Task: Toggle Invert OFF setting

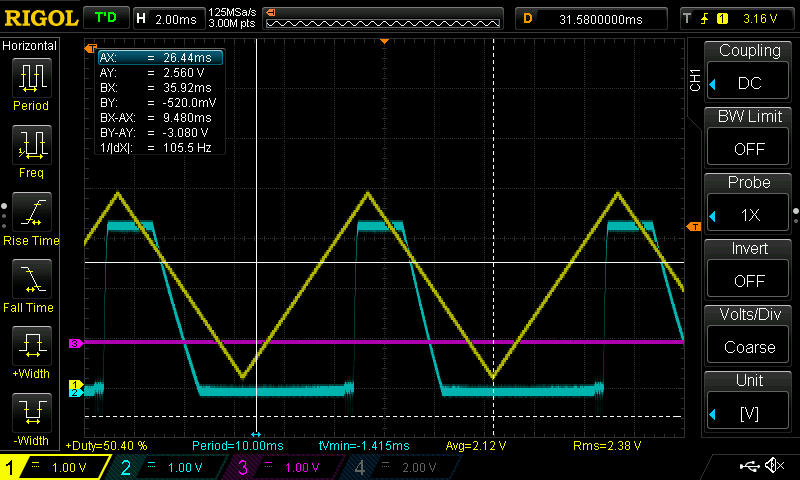Action: pos(748,280)
